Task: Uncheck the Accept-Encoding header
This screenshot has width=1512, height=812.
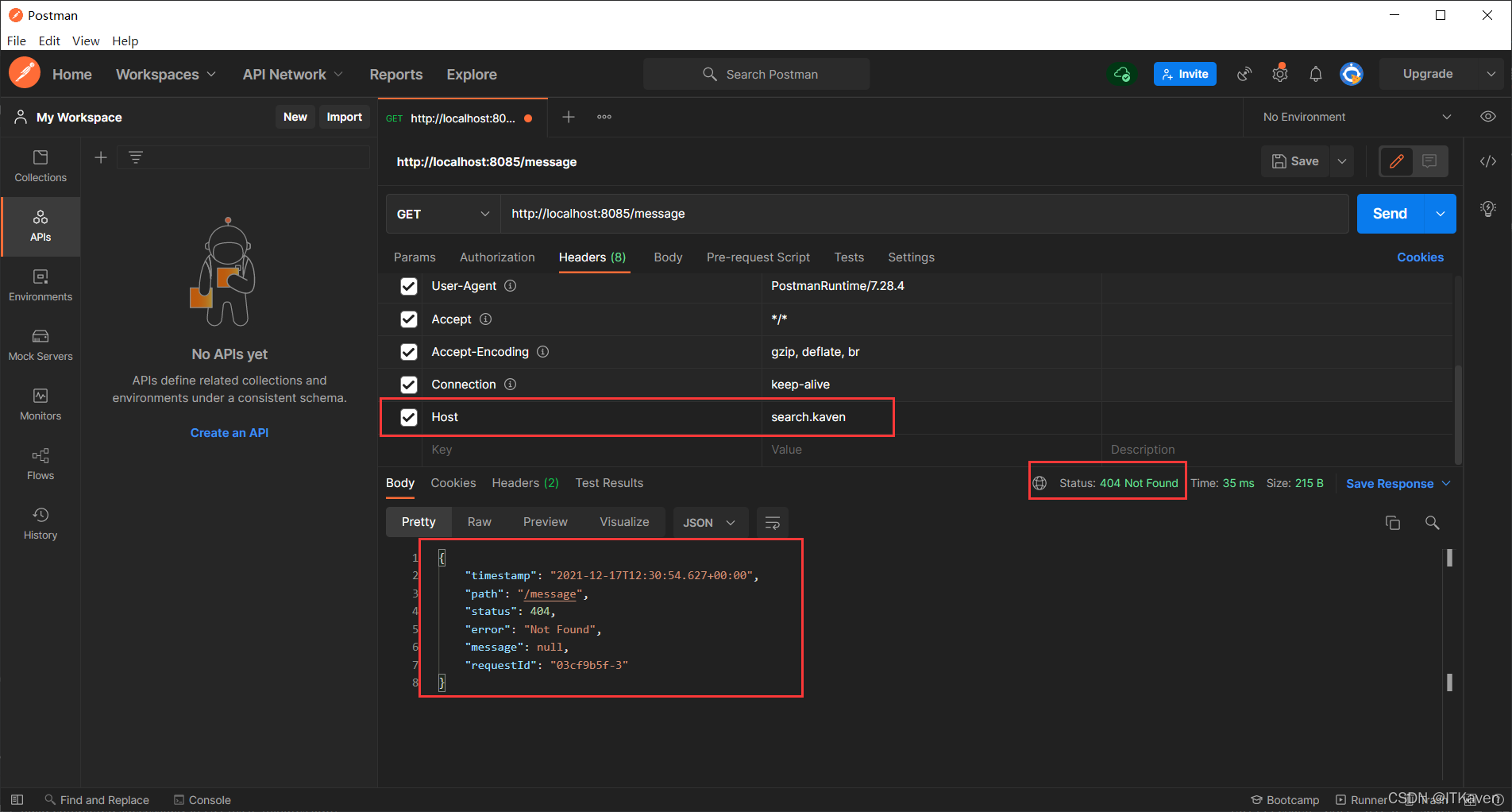Action: [409, 352]
